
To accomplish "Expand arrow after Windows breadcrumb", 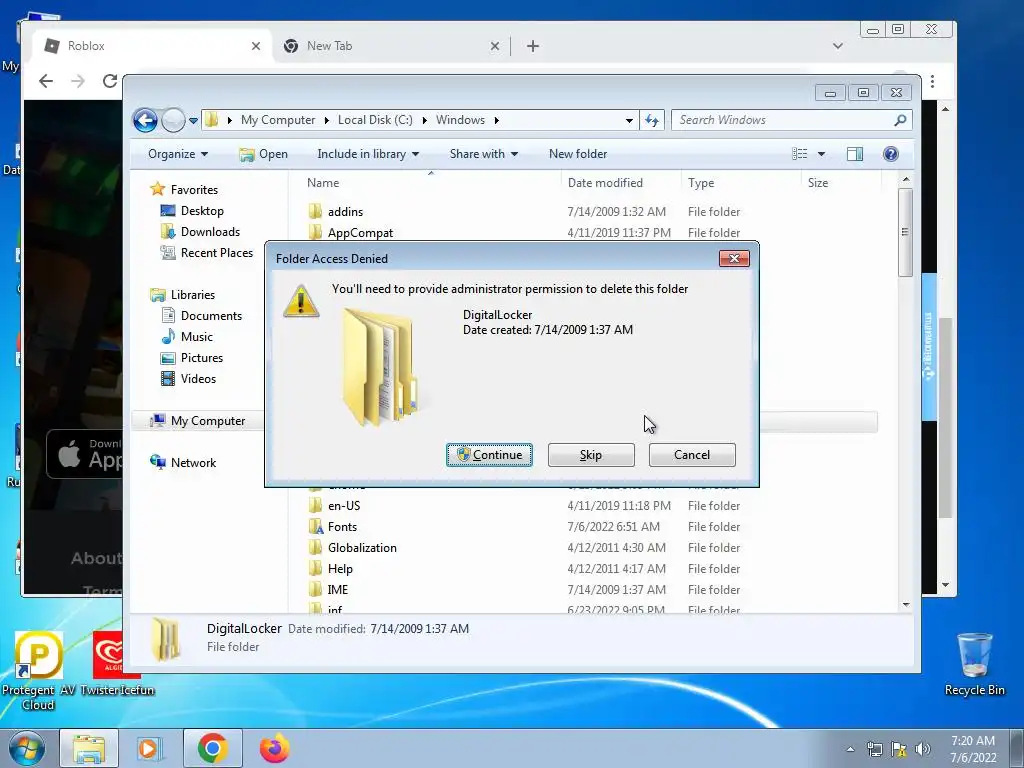I will pyautogui.click(x=496, y=120).
